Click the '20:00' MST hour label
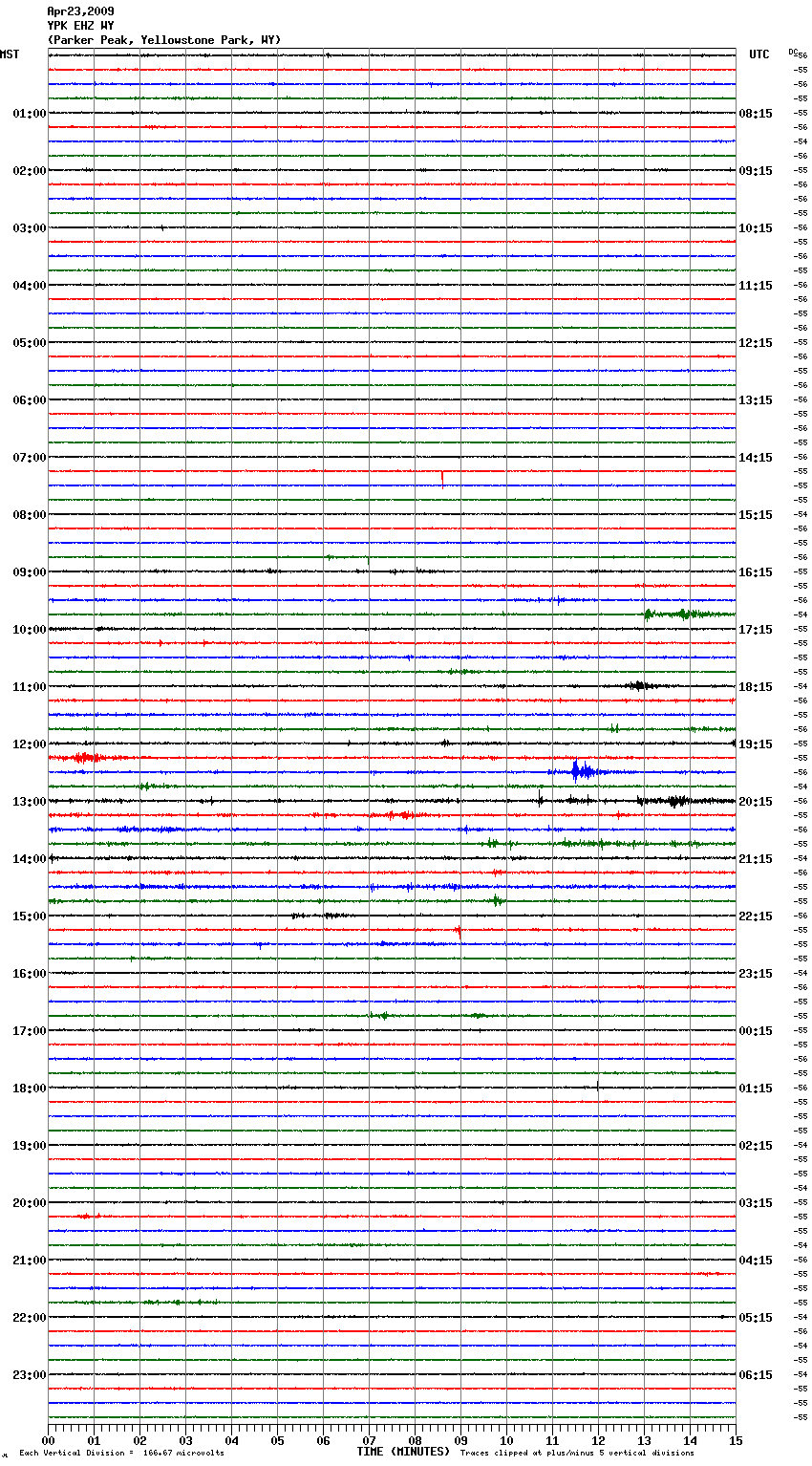812x1466 pixels. [29, 1203]
